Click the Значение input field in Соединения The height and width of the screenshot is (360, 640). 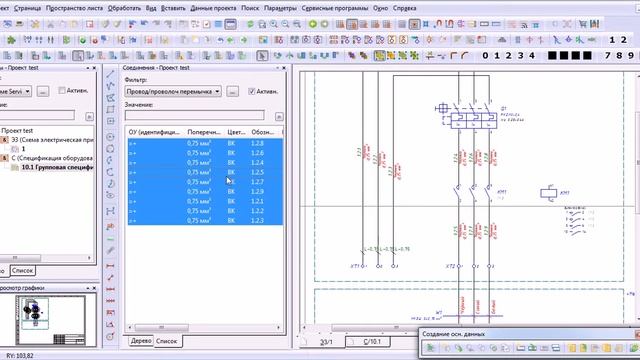(x=195, y=116)
